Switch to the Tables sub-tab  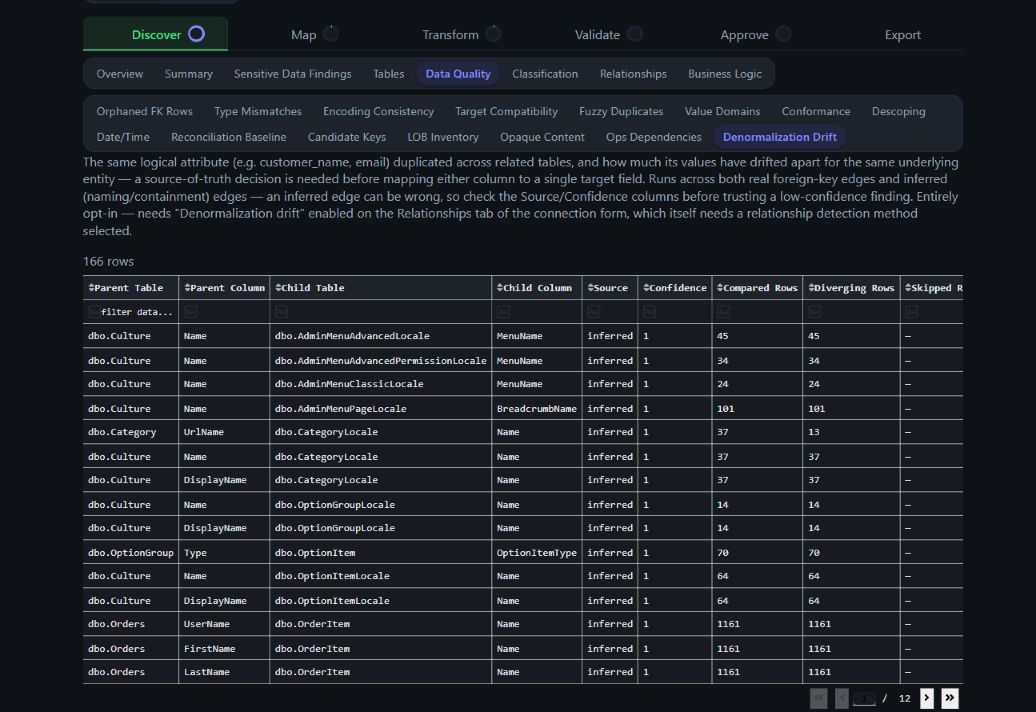(388, 74)
